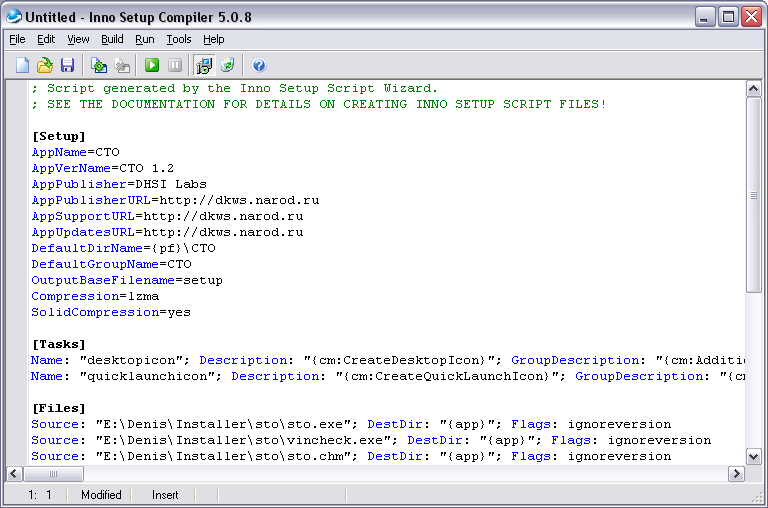Viewport: 768px width, 508px height.
Task: Open the Build menu
Action: pyautogui.click(x=112, y=39)
